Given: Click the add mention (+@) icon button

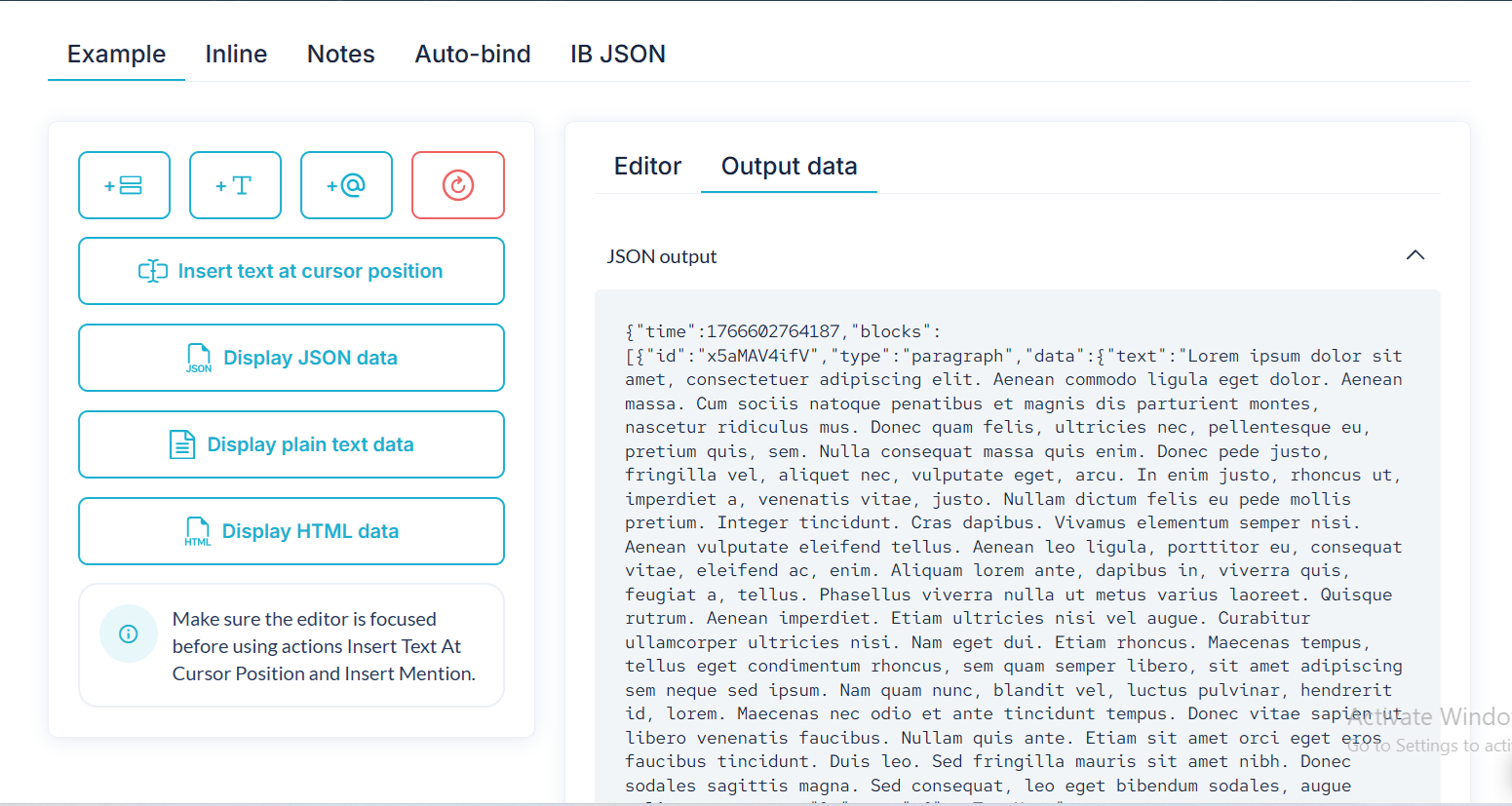Looking at the screenshot, I should [346, 185].
